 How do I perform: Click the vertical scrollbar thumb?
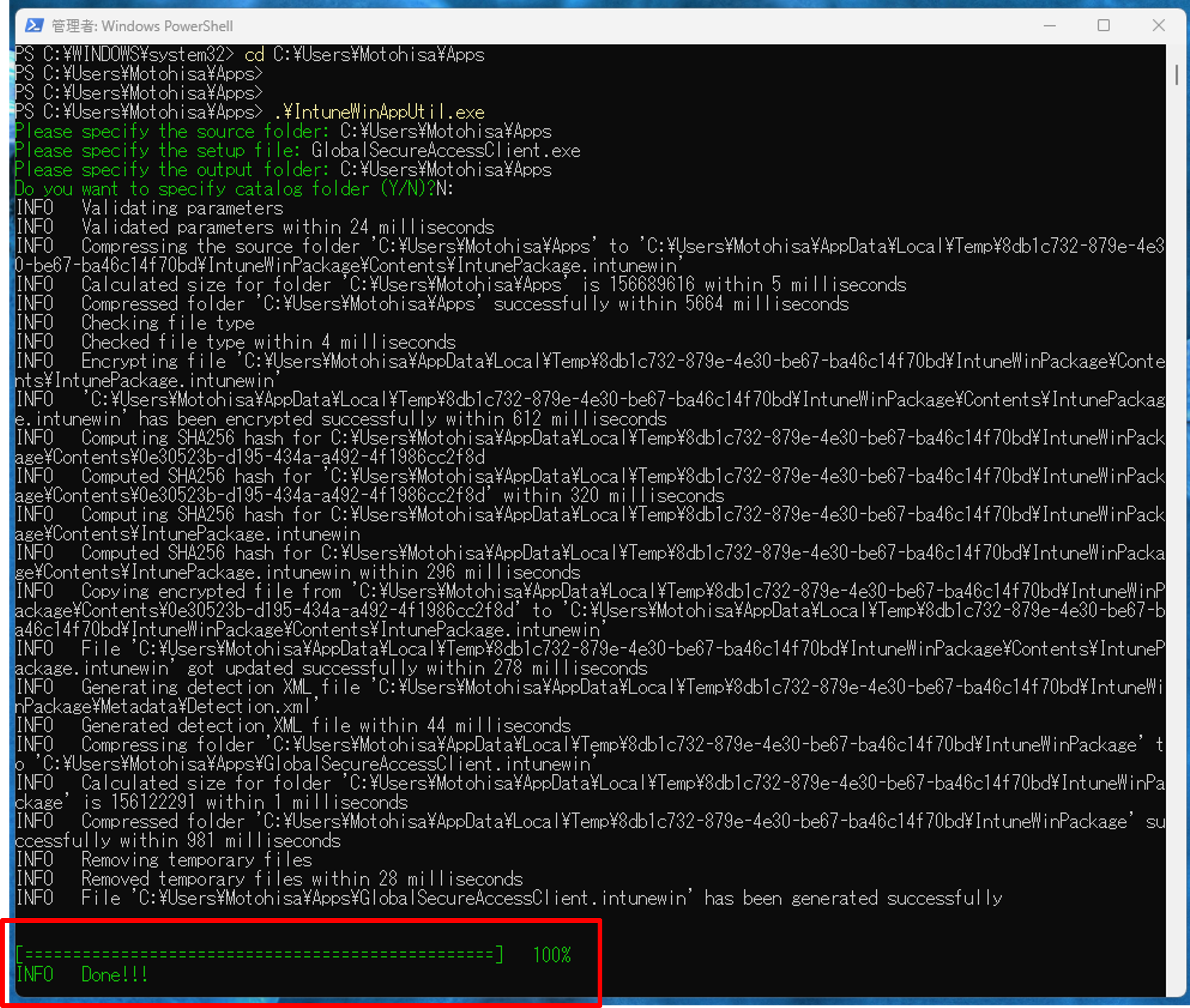click(1176, 75)
